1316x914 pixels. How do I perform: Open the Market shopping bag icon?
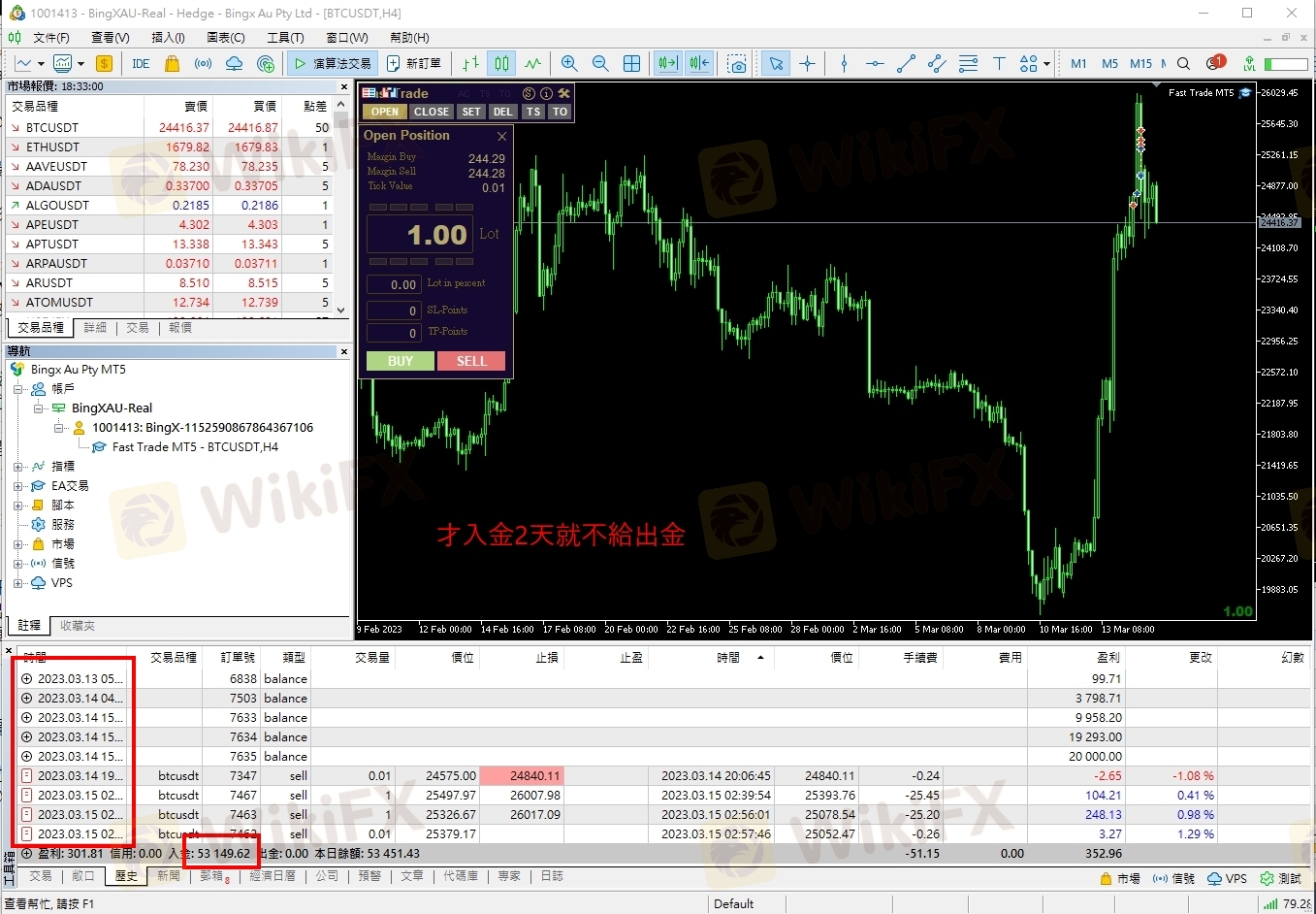172,64
